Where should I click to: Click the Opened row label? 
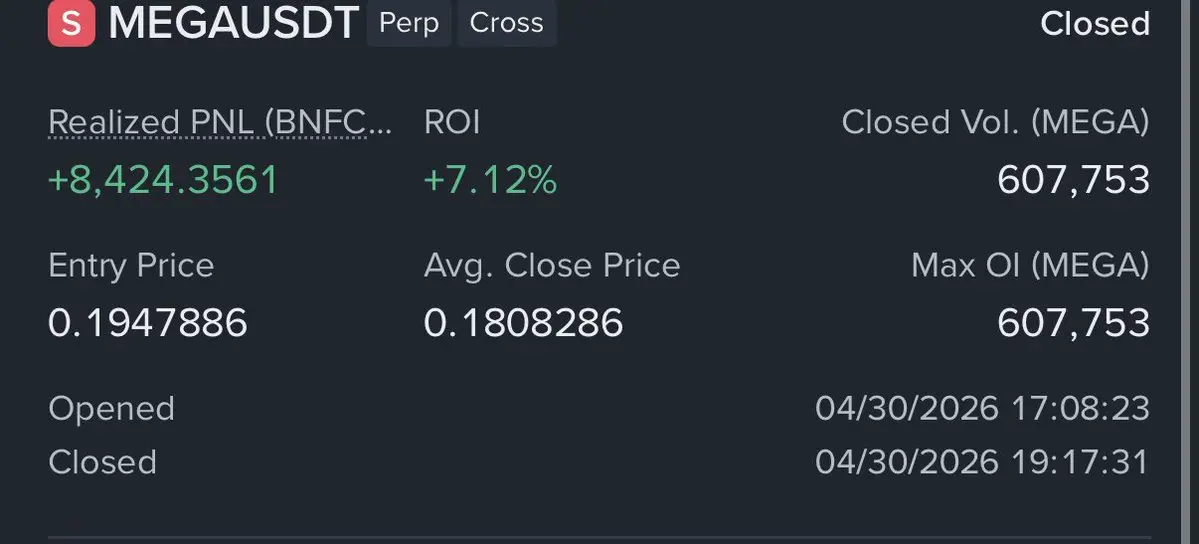111,409
